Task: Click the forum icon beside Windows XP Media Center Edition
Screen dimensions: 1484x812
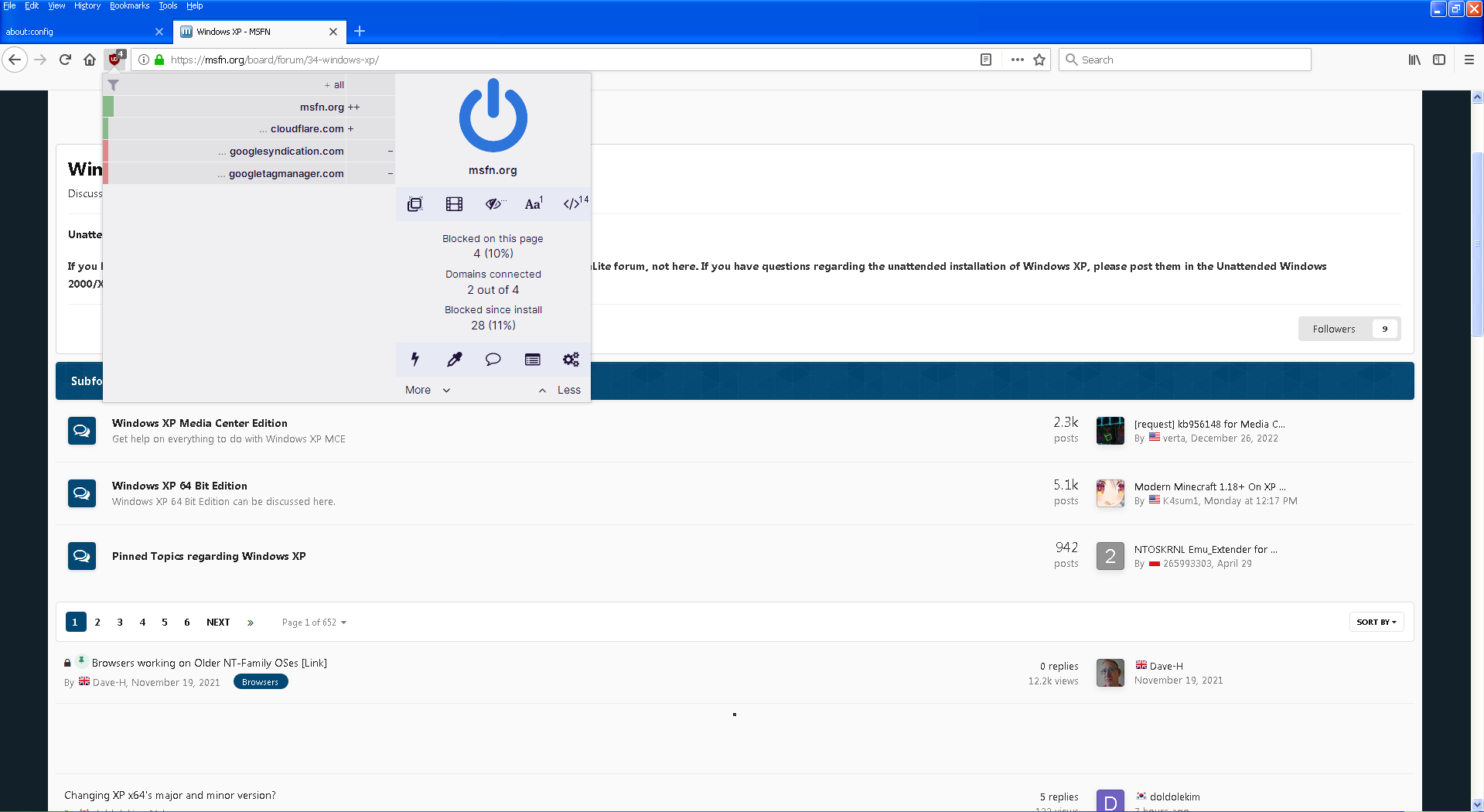Action: [x=82, y=431]
